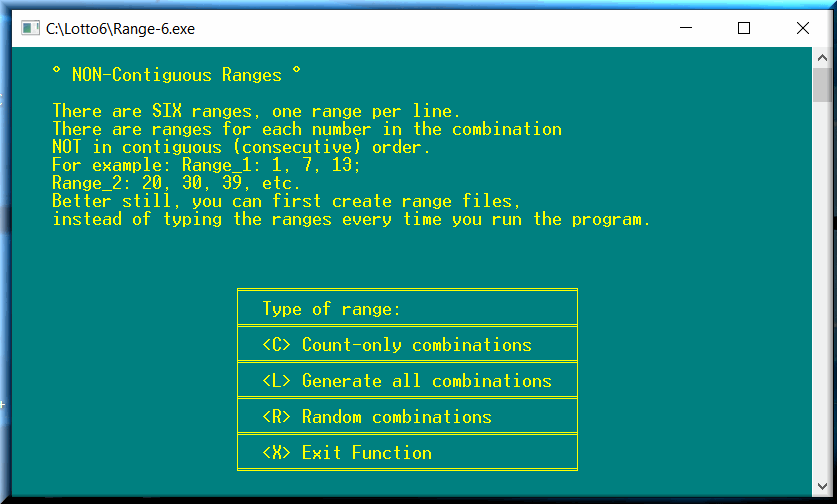Click the line starting 'Better still, you can first'
The width and height of the screenshot is (837, 504).
286,201
